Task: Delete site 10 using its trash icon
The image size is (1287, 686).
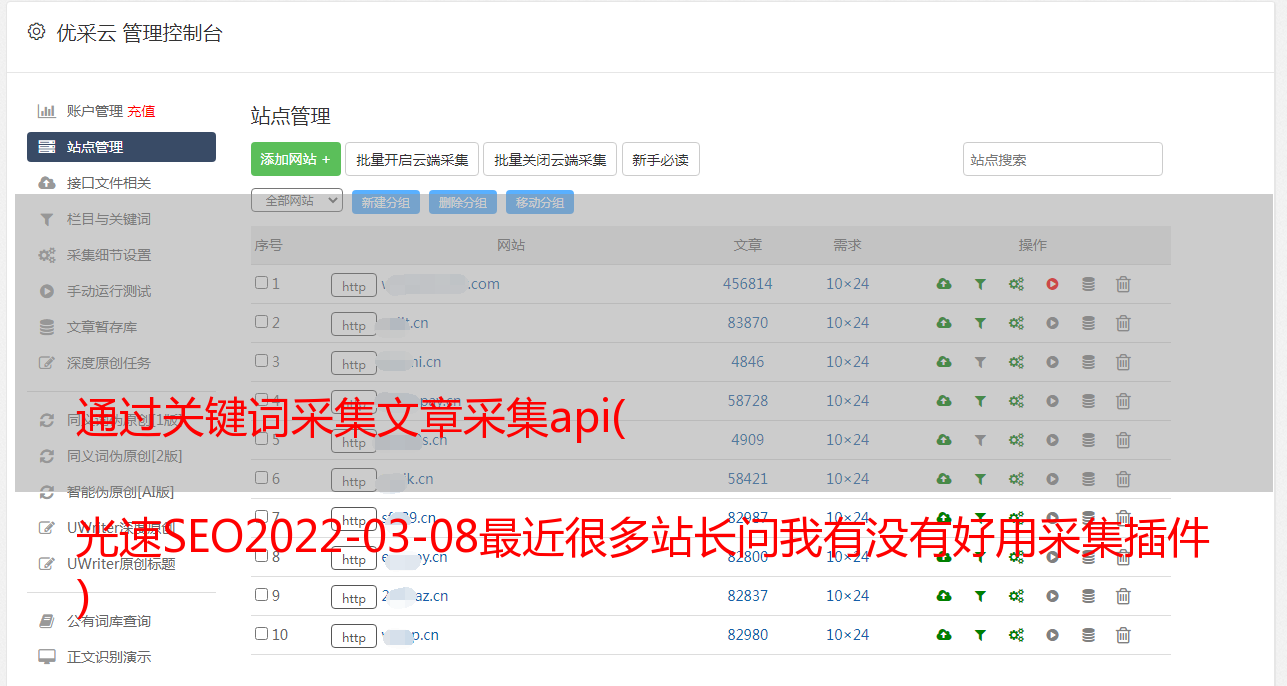Action: 1123,635
